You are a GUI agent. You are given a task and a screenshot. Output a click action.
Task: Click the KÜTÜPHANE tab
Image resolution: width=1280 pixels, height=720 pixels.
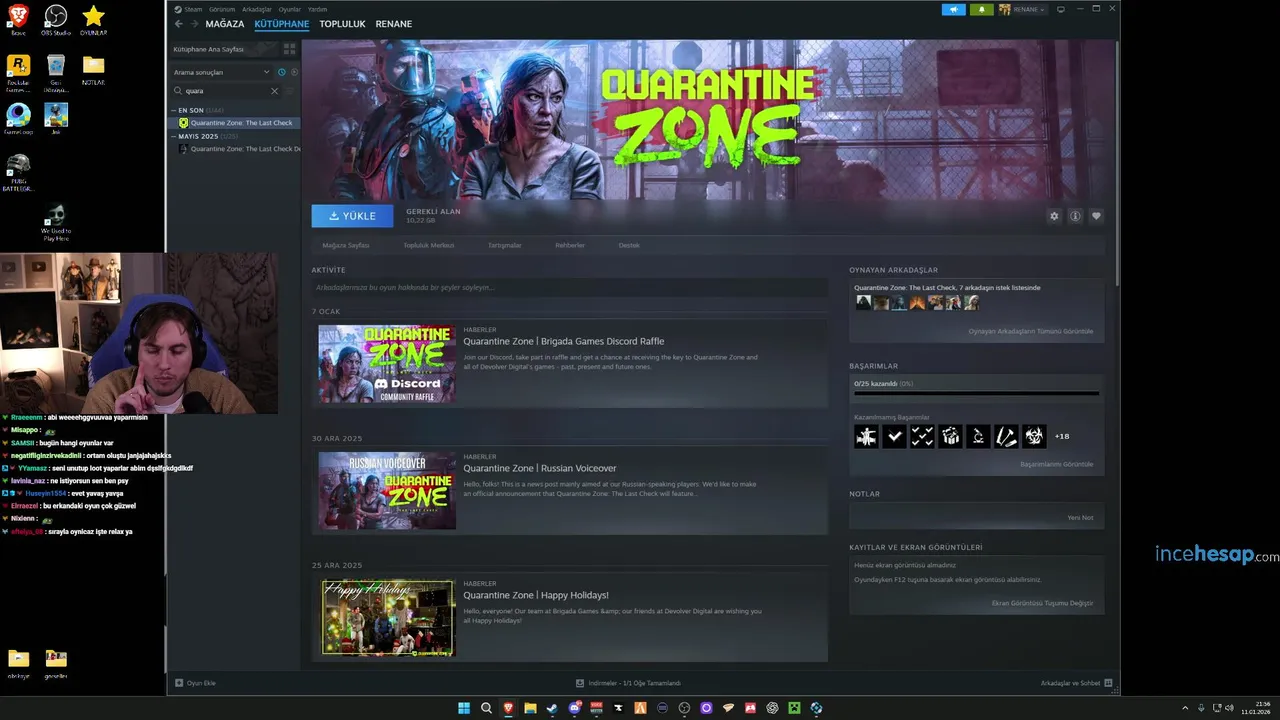(x=282, y=24)
